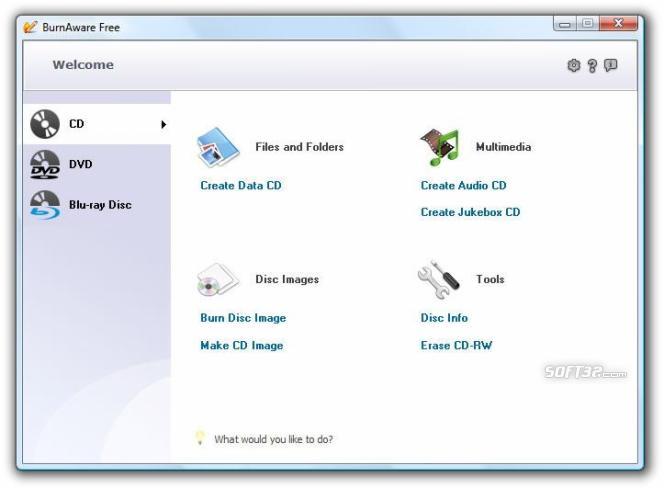Click the Multimedia heading
Viewport: 664px width, 489px height.
[504, 147]
